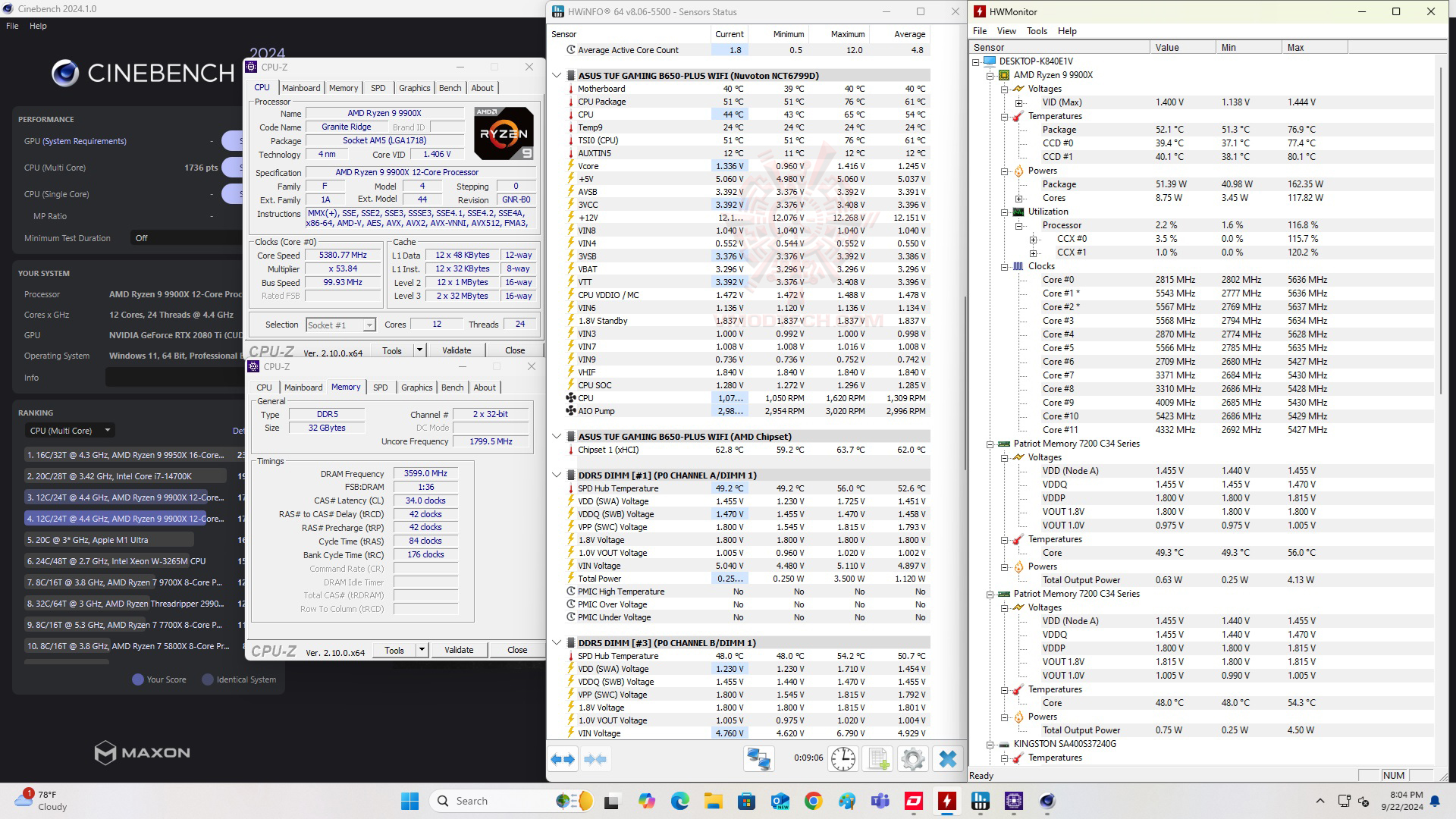The image size is (1456, 819).
Task: Click the blue X icon in the HWiNFO toolbar
Action: click(947, 759)
